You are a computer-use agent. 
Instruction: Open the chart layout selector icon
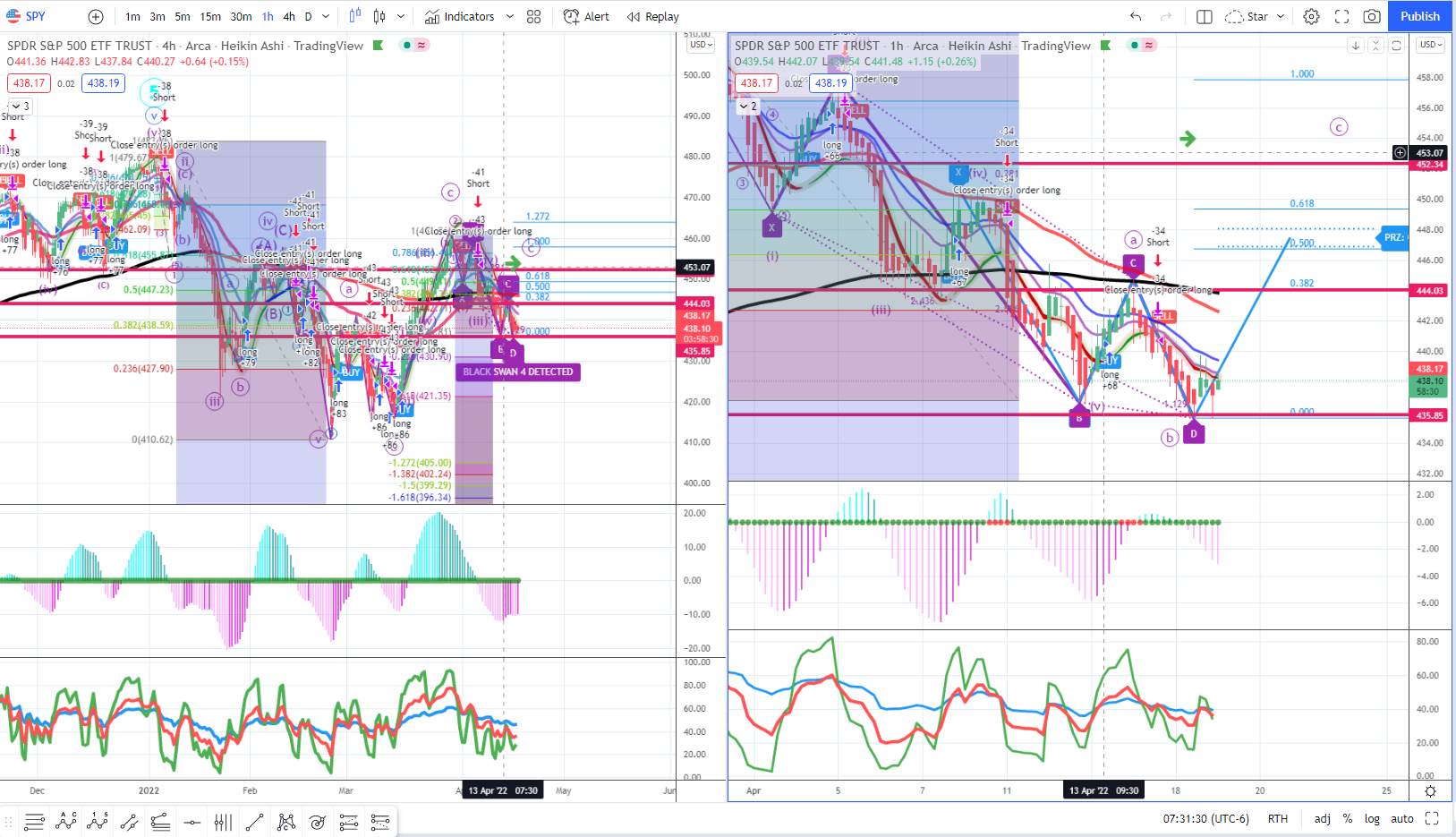pyautogui.click(x=1205, y=16)
